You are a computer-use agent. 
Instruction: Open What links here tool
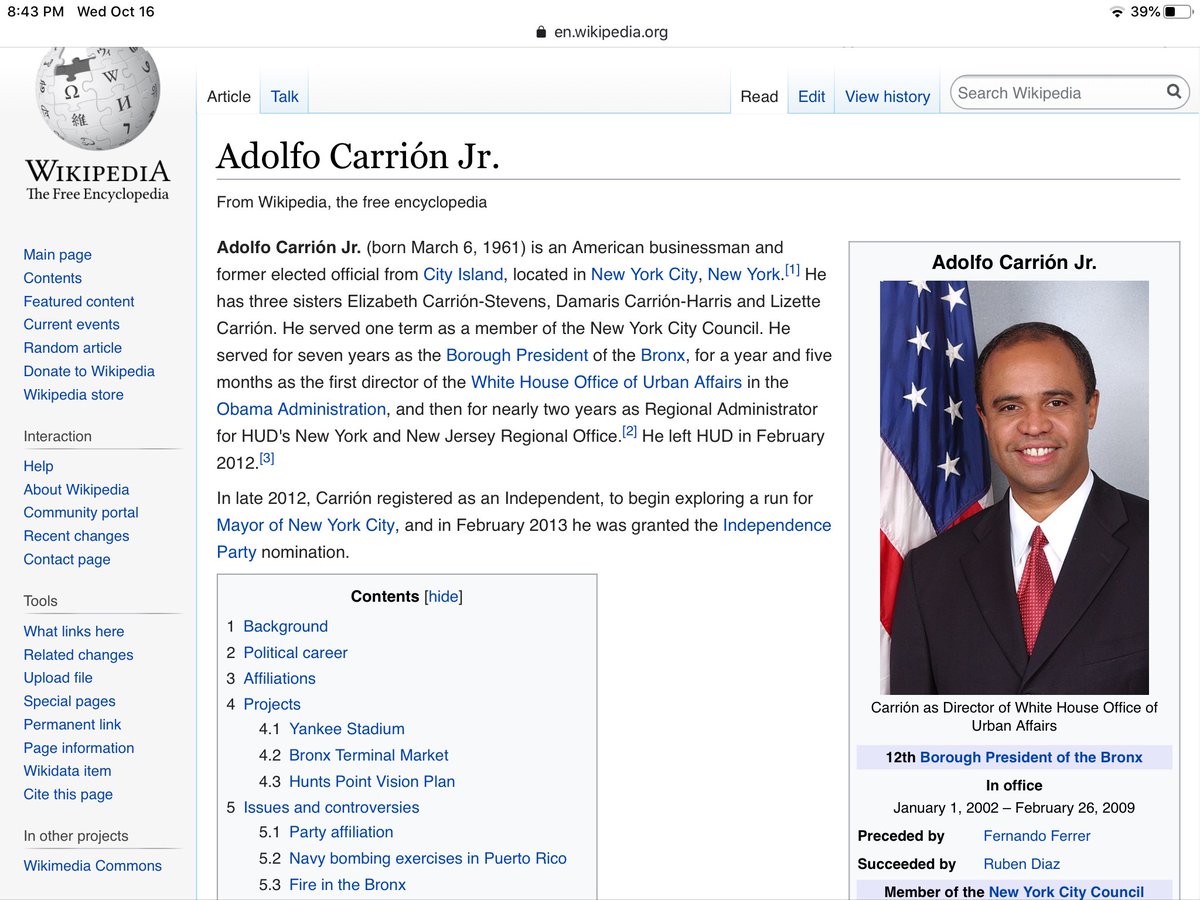click(x=74, y=631)
